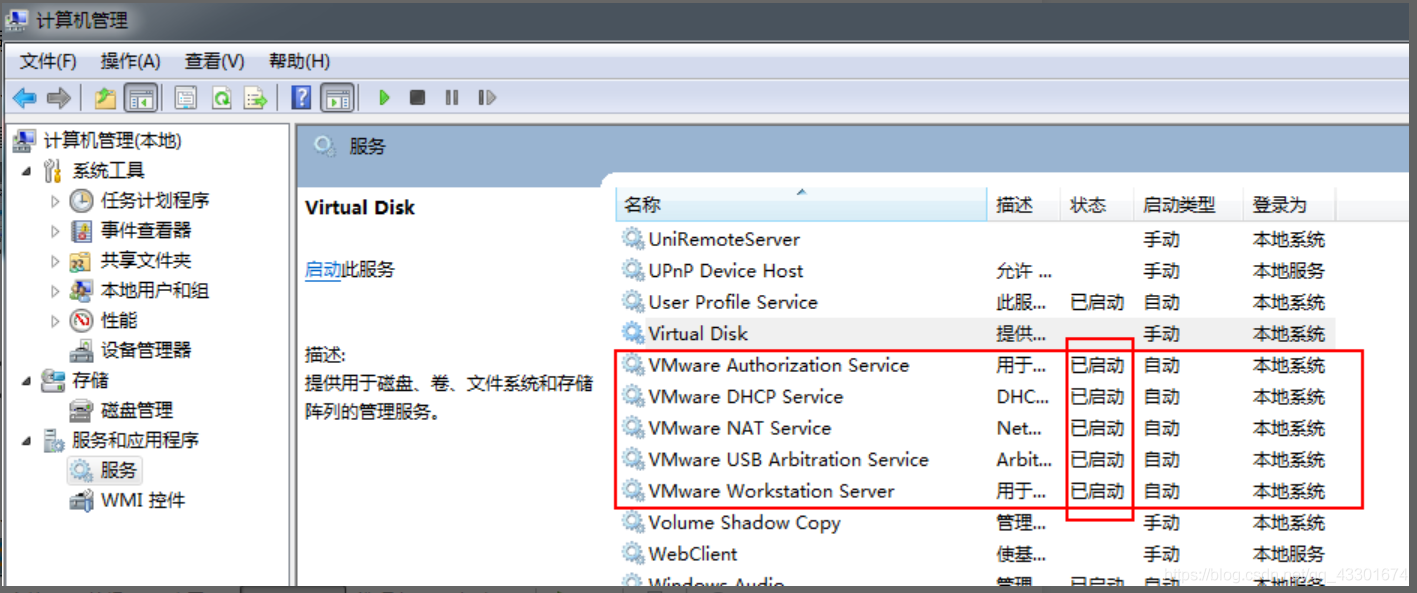Click gear icon beside WebClient
This screenshot has height=593, width=1417.
(x=633, y=554)
